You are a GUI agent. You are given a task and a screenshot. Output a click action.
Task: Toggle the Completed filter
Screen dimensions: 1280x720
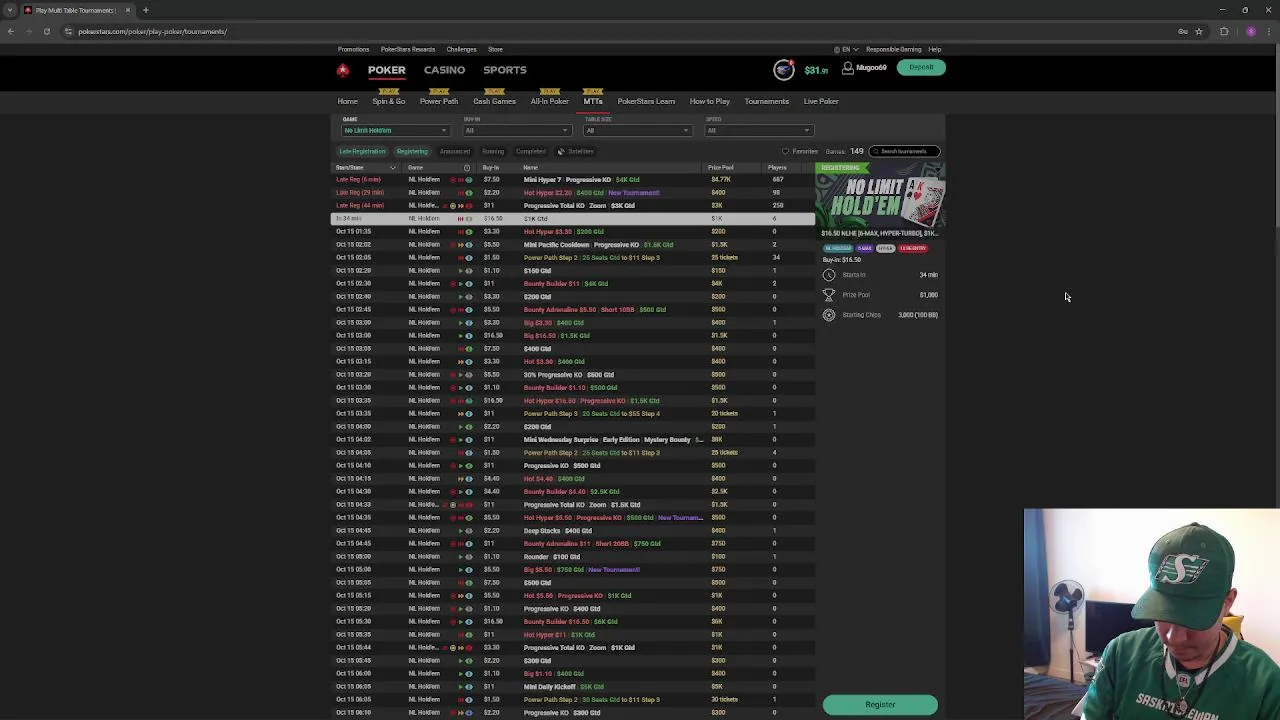point(530,151)
